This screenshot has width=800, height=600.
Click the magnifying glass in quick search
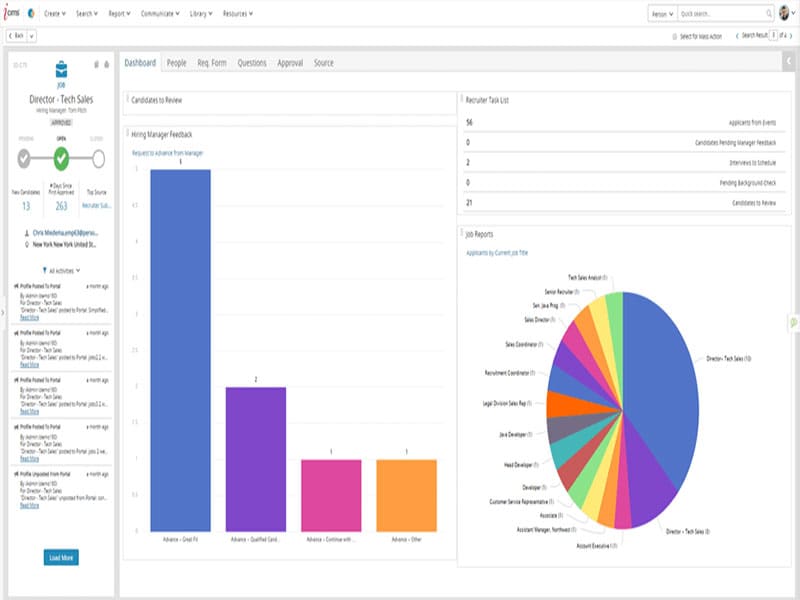[x=770, y=12]
